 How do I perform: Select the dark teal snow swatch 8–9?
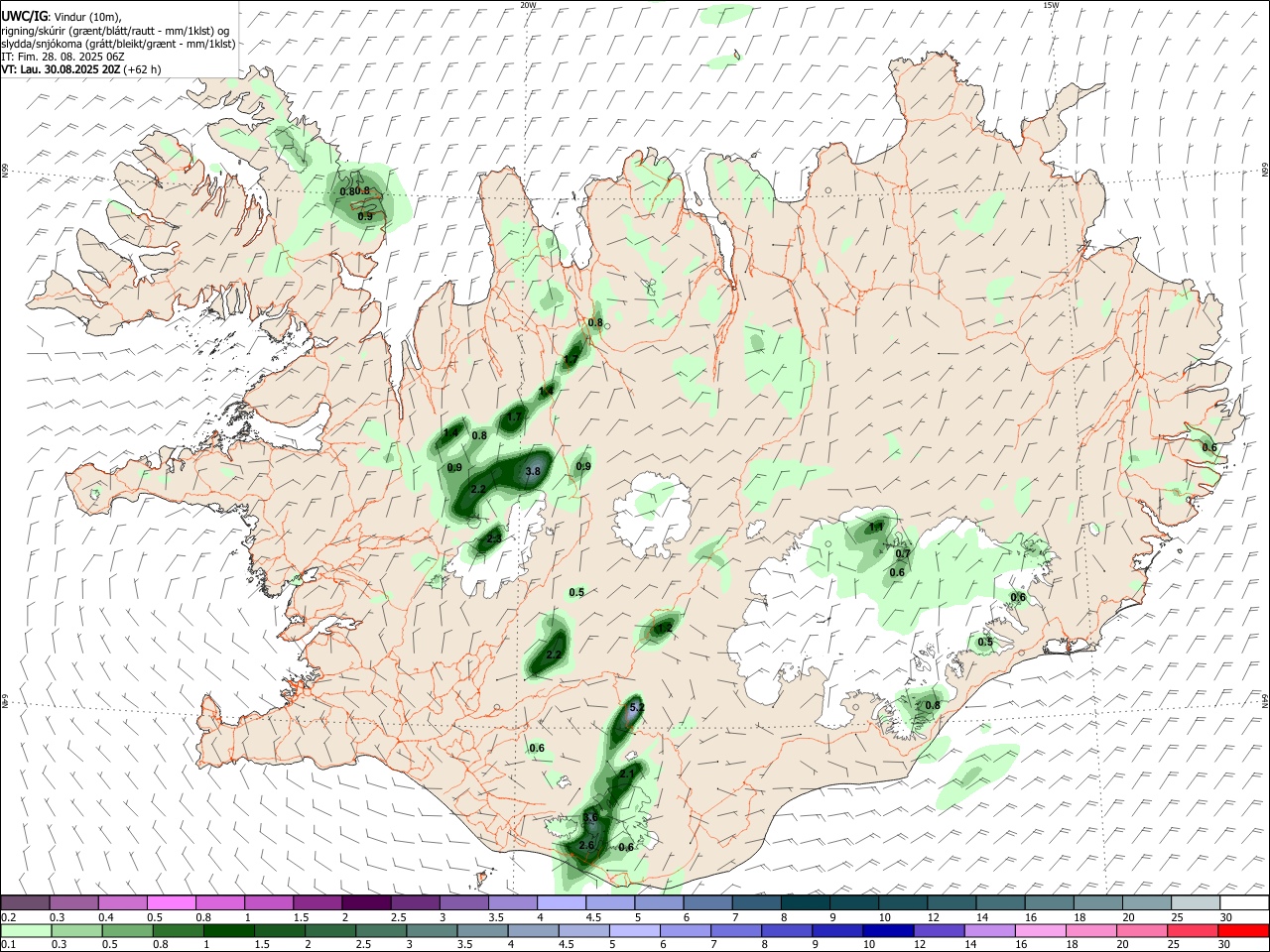[x=805, y=902]
